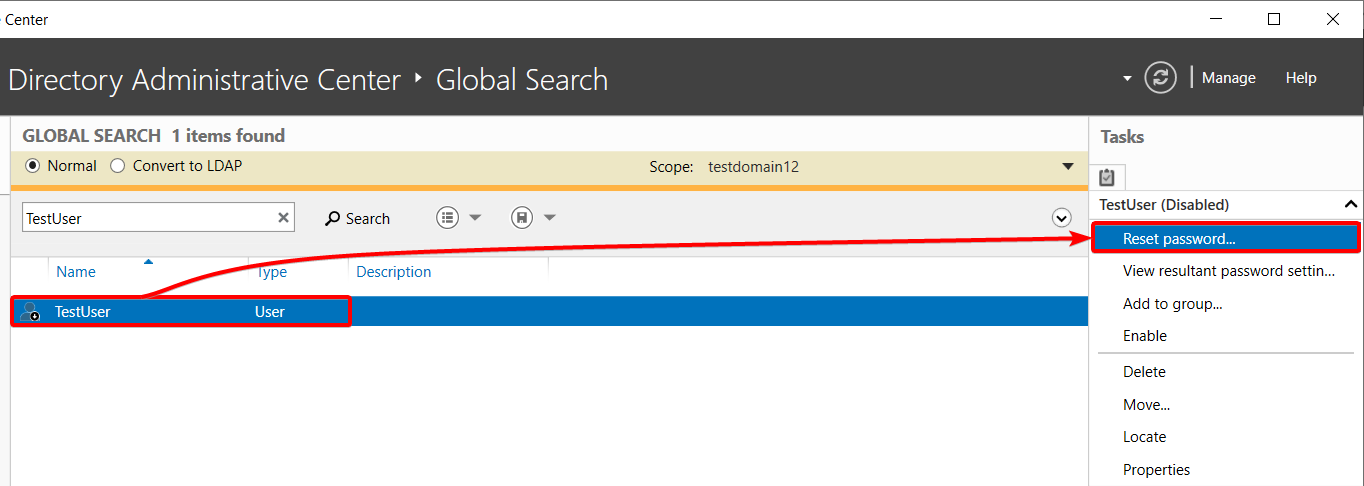This screenshot has height=486, width=1364.
Task: Open the dropdown arrow beside save query icon
Action: [x=549, y=218]
